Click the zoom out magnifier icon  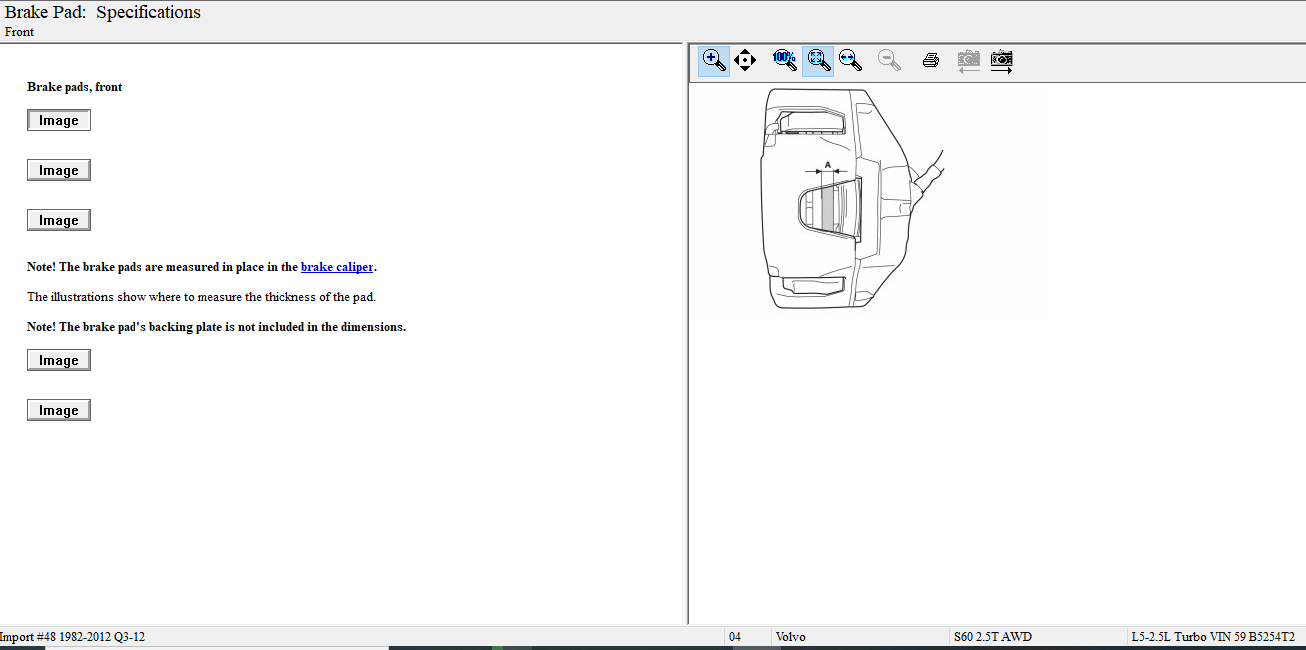click(889, 60)
